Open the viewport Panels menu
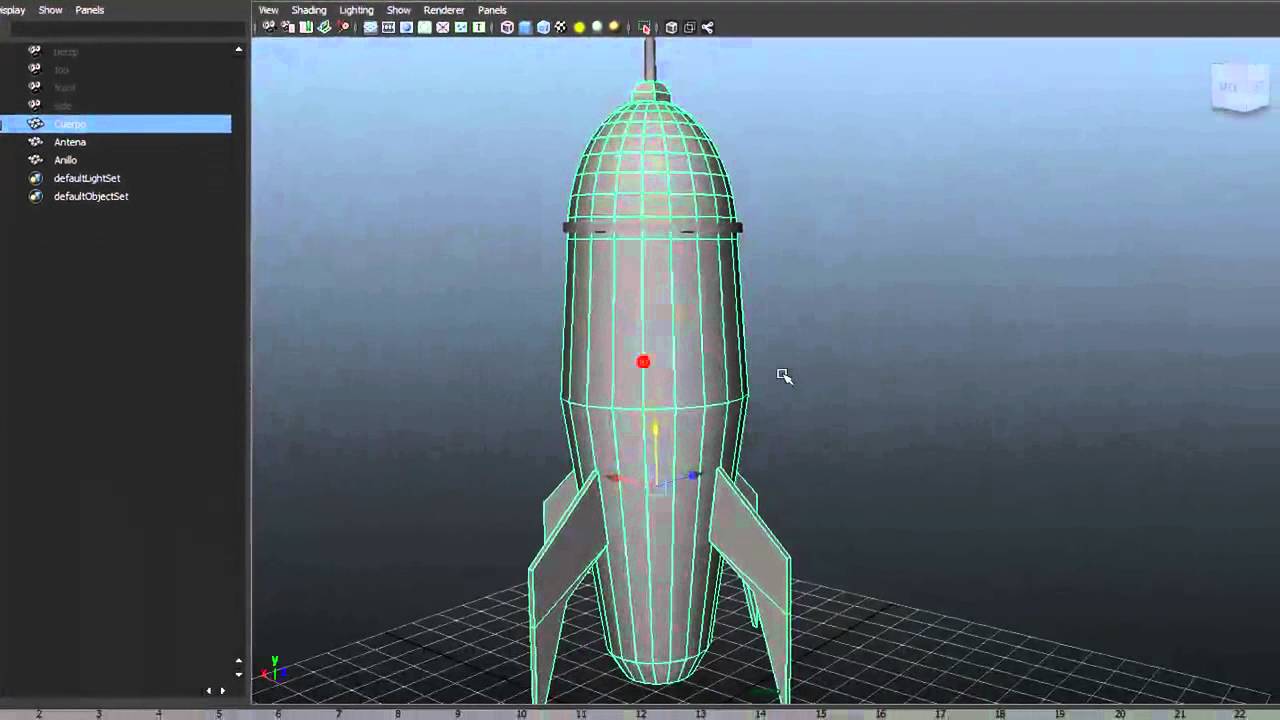 (492, 10)
